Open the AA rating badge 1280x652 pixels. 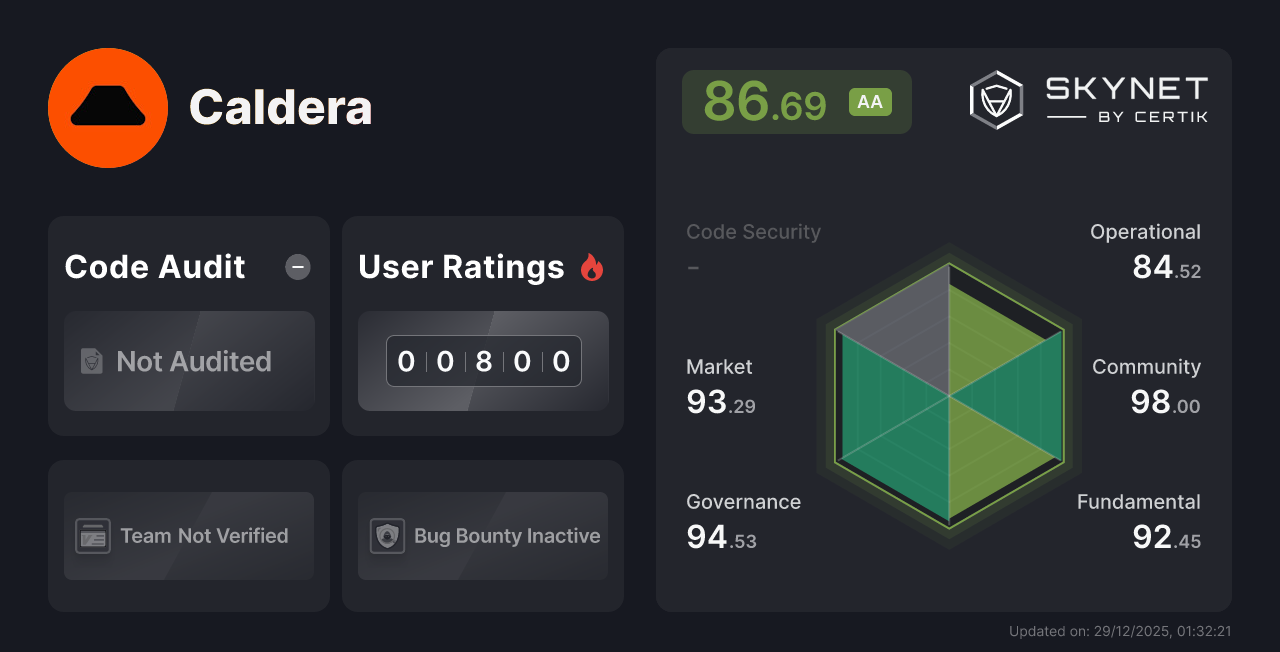click(x=869, y=101)
